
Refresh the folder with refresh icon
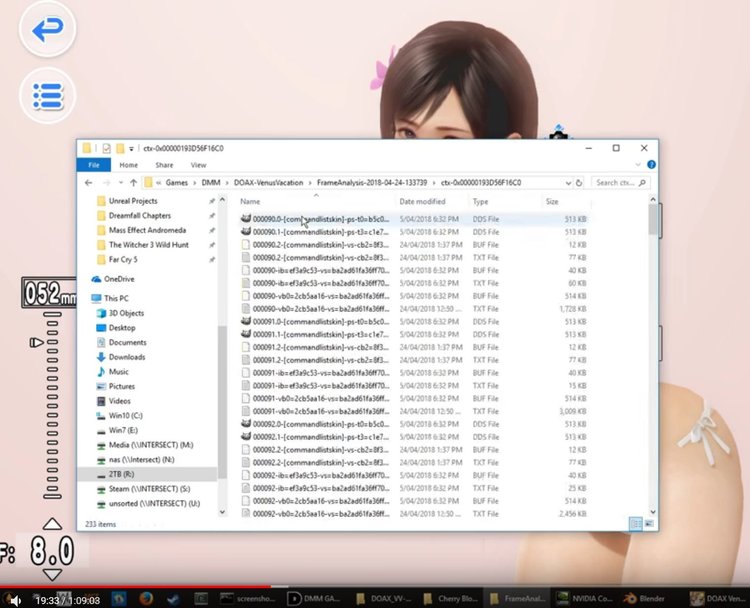(x=579, y=183)
